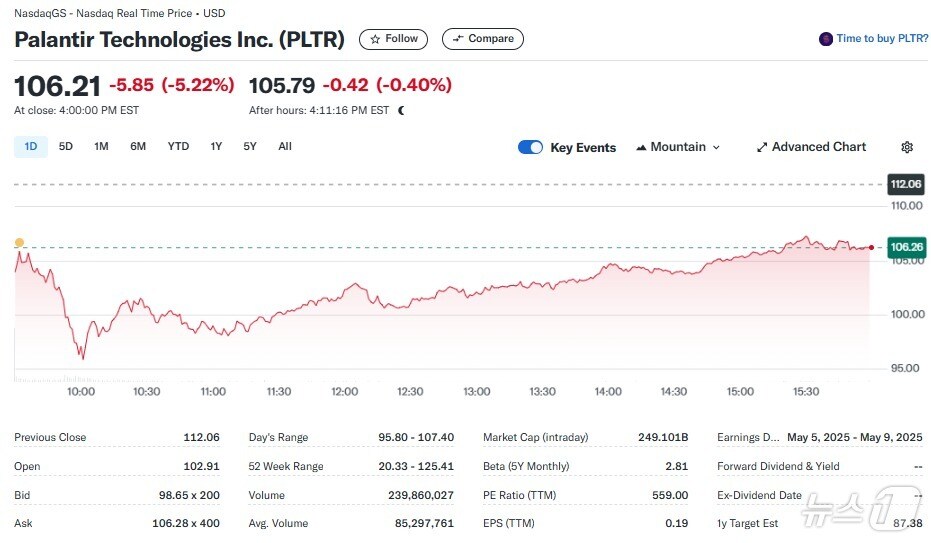This screenshot has height=543, width=931.
Task: Click the chart settings gear icon
Action: pyautogui.click(x=907, y=147)
